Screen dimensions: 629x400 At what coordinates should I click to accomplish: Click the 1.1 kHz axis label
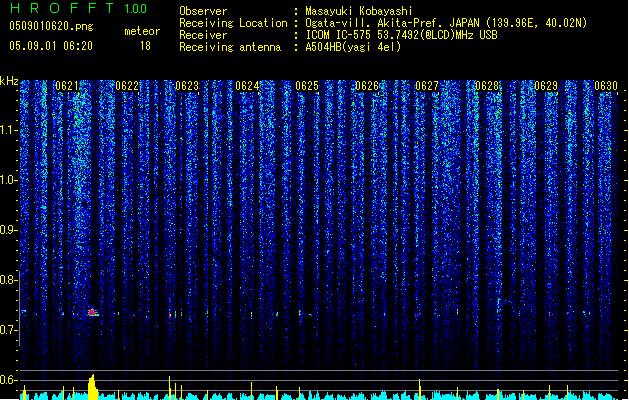8,130
